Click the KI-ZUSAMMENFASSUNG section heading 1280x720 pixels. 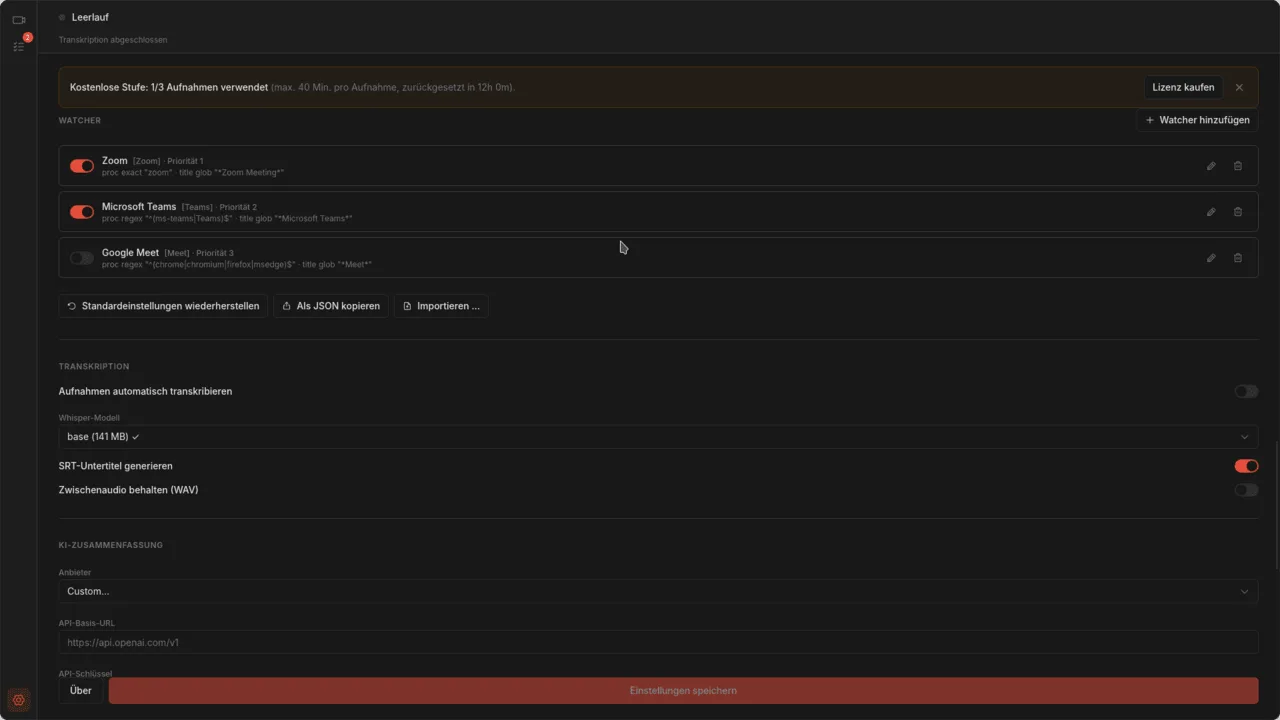click(x=111, y=545)
